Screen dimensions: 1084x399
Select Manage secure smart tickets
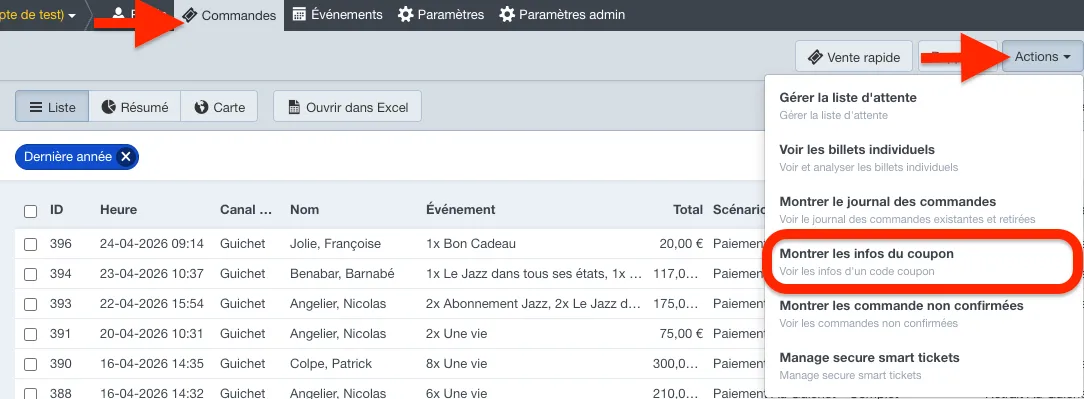click(924, 366)
